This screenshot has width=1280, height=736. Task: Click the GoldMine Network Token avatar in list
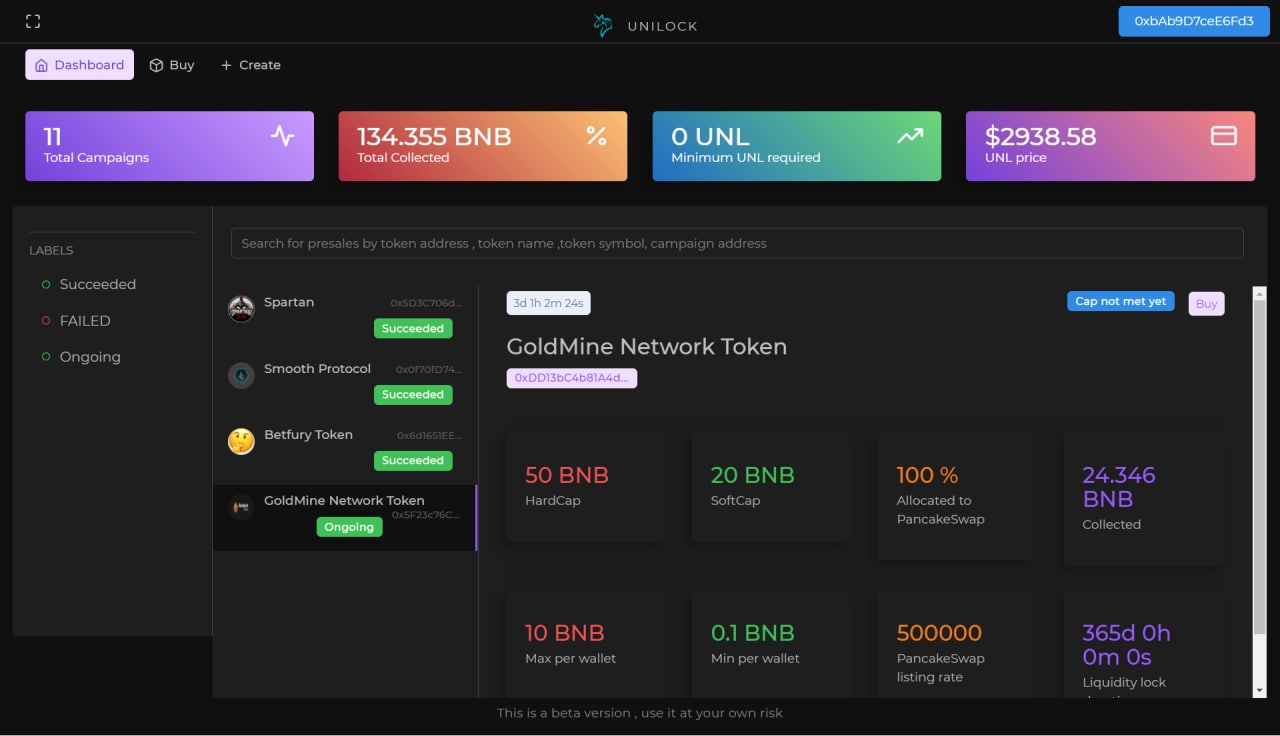pos(241,507)
